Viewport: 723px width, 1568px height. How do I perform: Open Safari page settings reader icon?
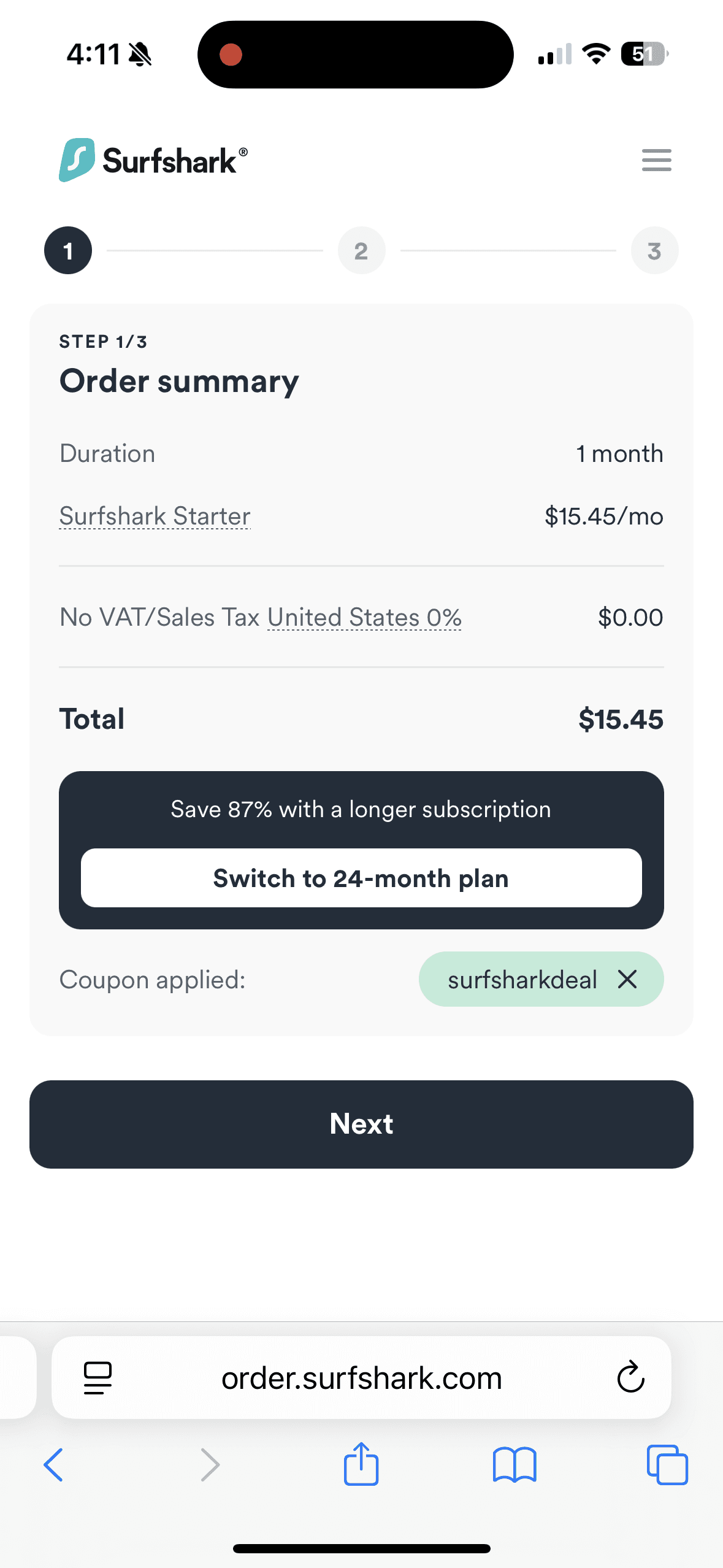(98, 1377)
